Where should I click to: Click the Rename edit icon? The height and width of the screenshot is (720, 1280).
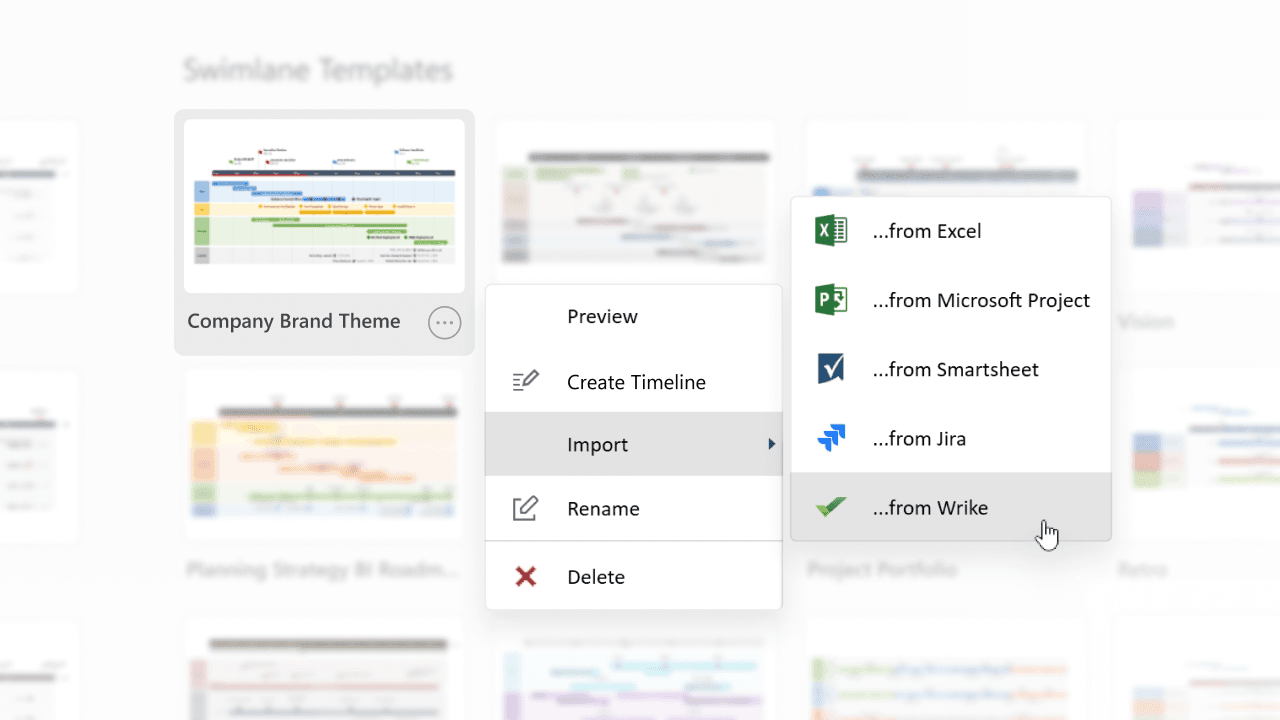525,508
